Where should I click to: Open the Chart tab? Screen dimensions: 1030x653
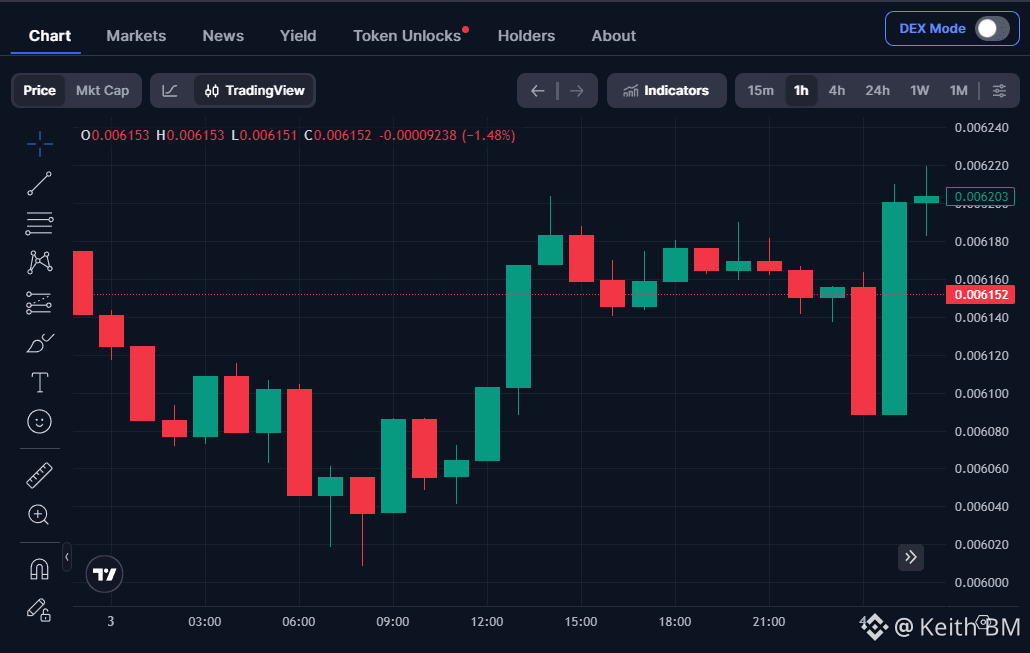(x=50, y=36)
